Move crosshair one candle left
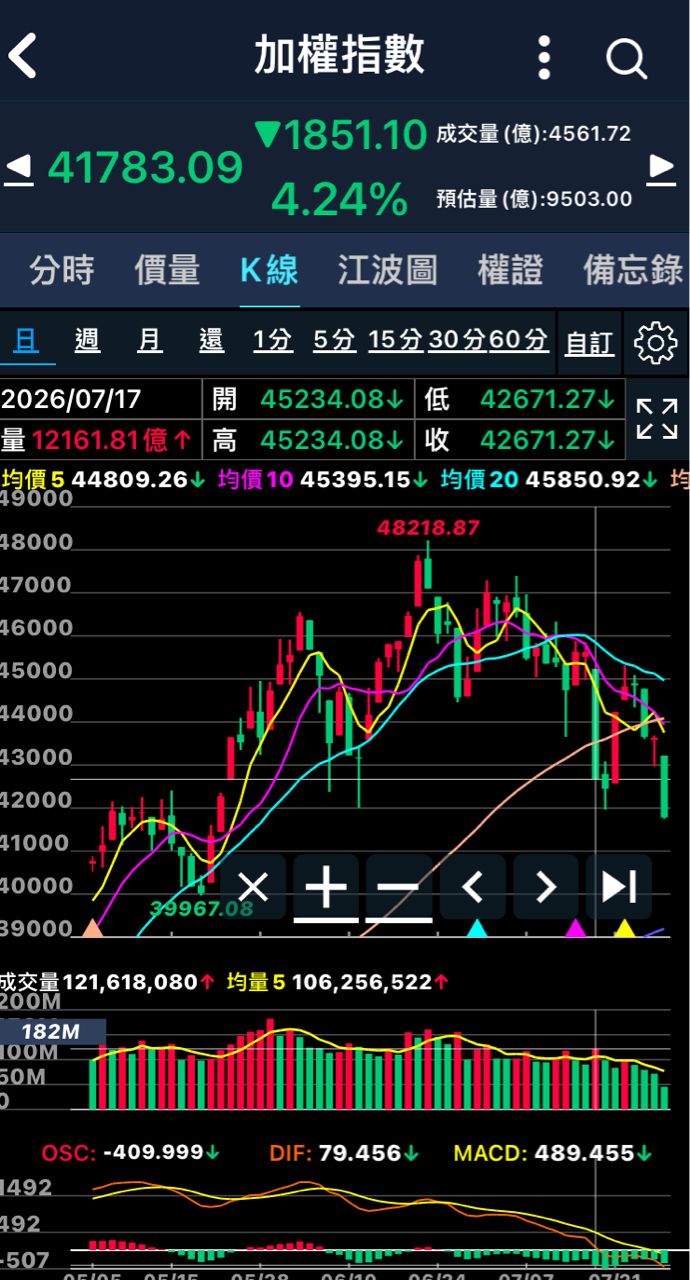Viewport: 690px width, 1280px height. 472,887
